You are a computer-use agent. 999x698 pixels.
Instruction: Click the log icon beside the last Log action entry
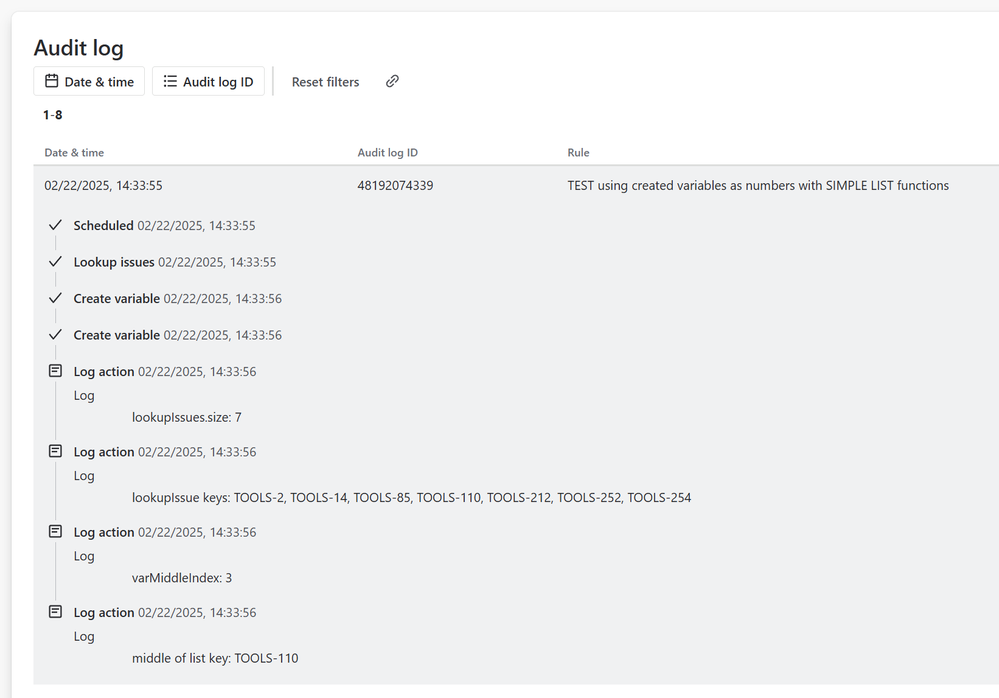[55, 611]
